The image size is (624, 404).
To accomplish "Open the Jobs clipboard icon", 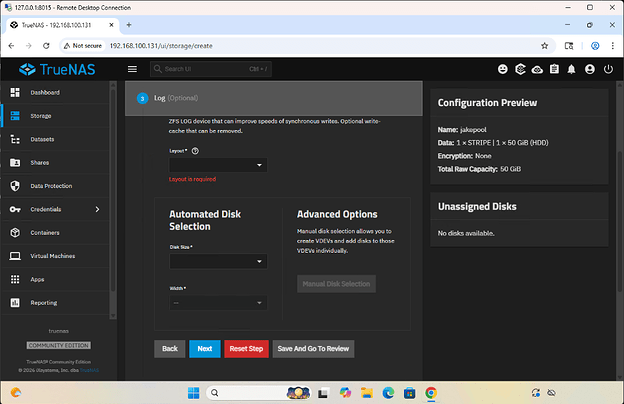I will 554,69.
